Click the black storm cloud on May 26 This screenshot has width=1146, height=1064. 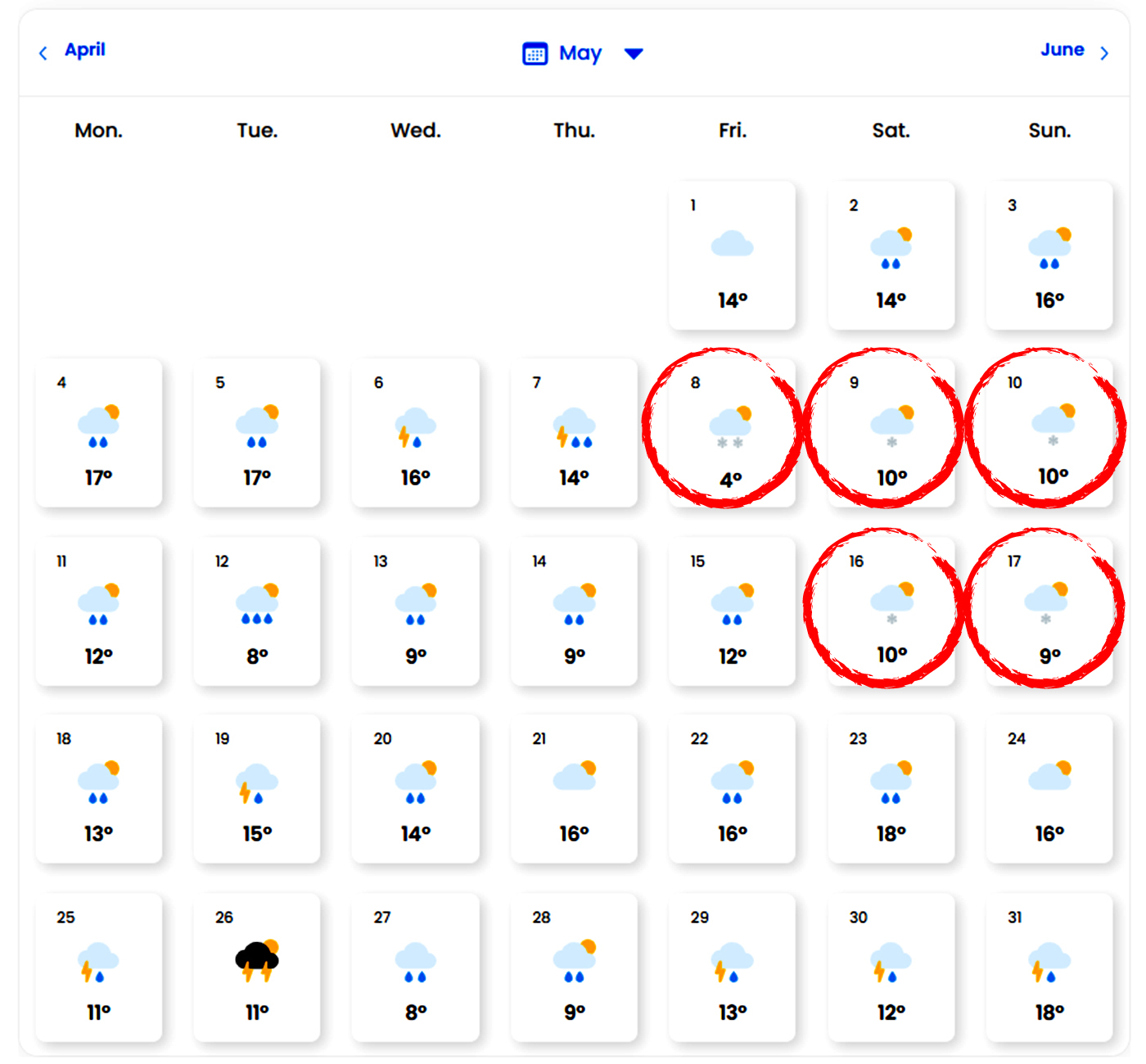coord(257,961)
